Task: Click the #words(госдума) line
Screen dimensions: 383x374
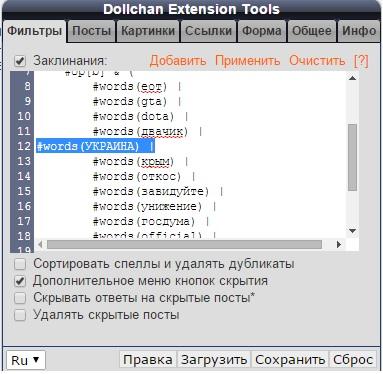Action: click(x=151, y=221)
